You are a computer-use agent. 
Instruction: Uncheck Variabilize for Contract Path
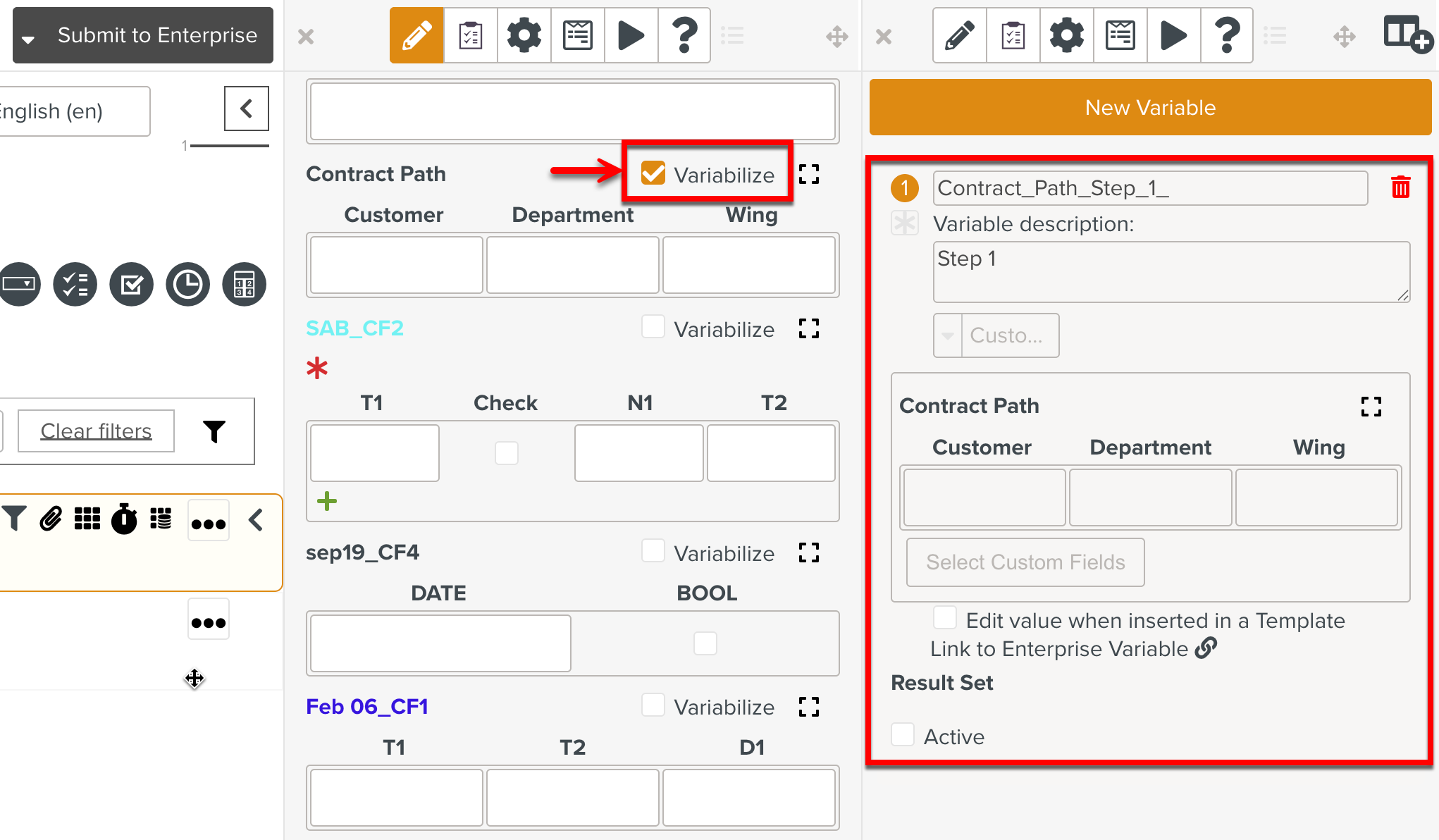coord(653,173)
